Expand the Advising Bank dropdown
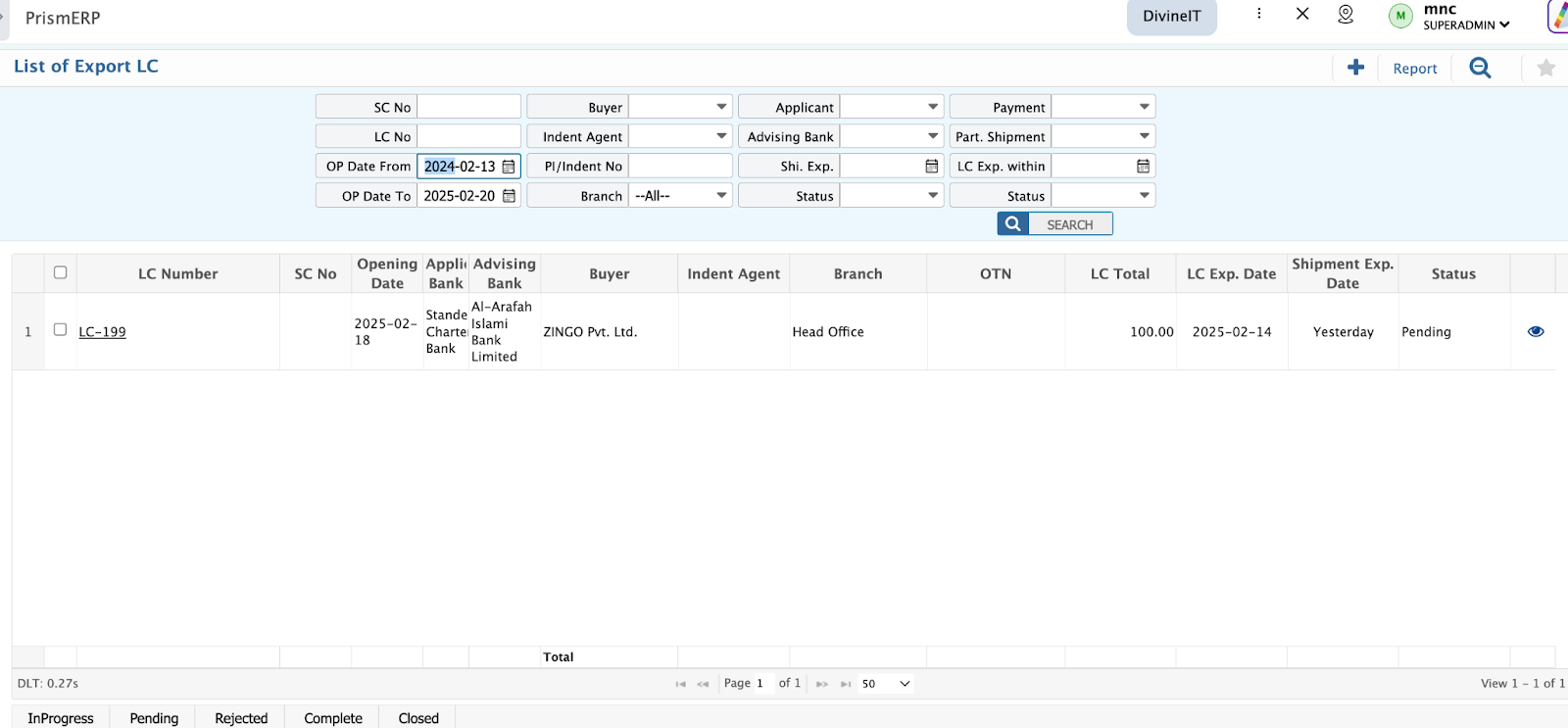Image resolution: width=1568 pixels, height=728 pixels. [892, 136]
